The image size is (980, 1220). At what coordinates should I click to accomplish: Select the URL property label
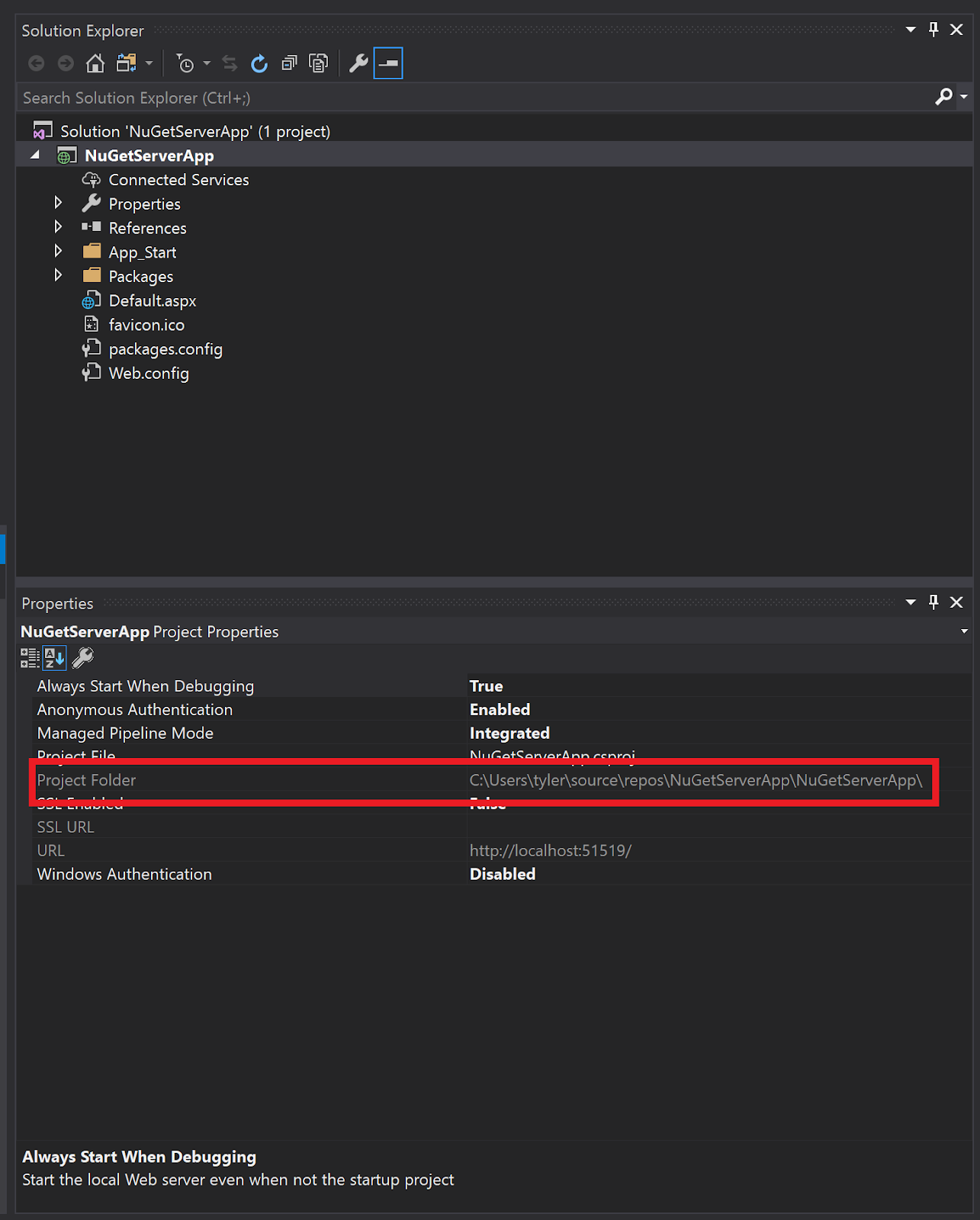tap(51, 851)
